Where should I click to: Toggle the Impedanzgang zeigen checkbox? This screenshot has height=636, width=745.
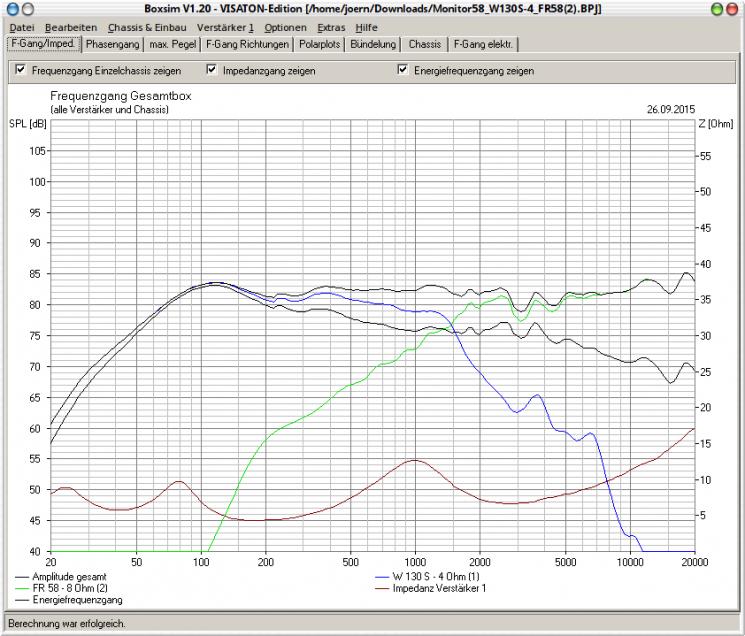pos(212,70)
